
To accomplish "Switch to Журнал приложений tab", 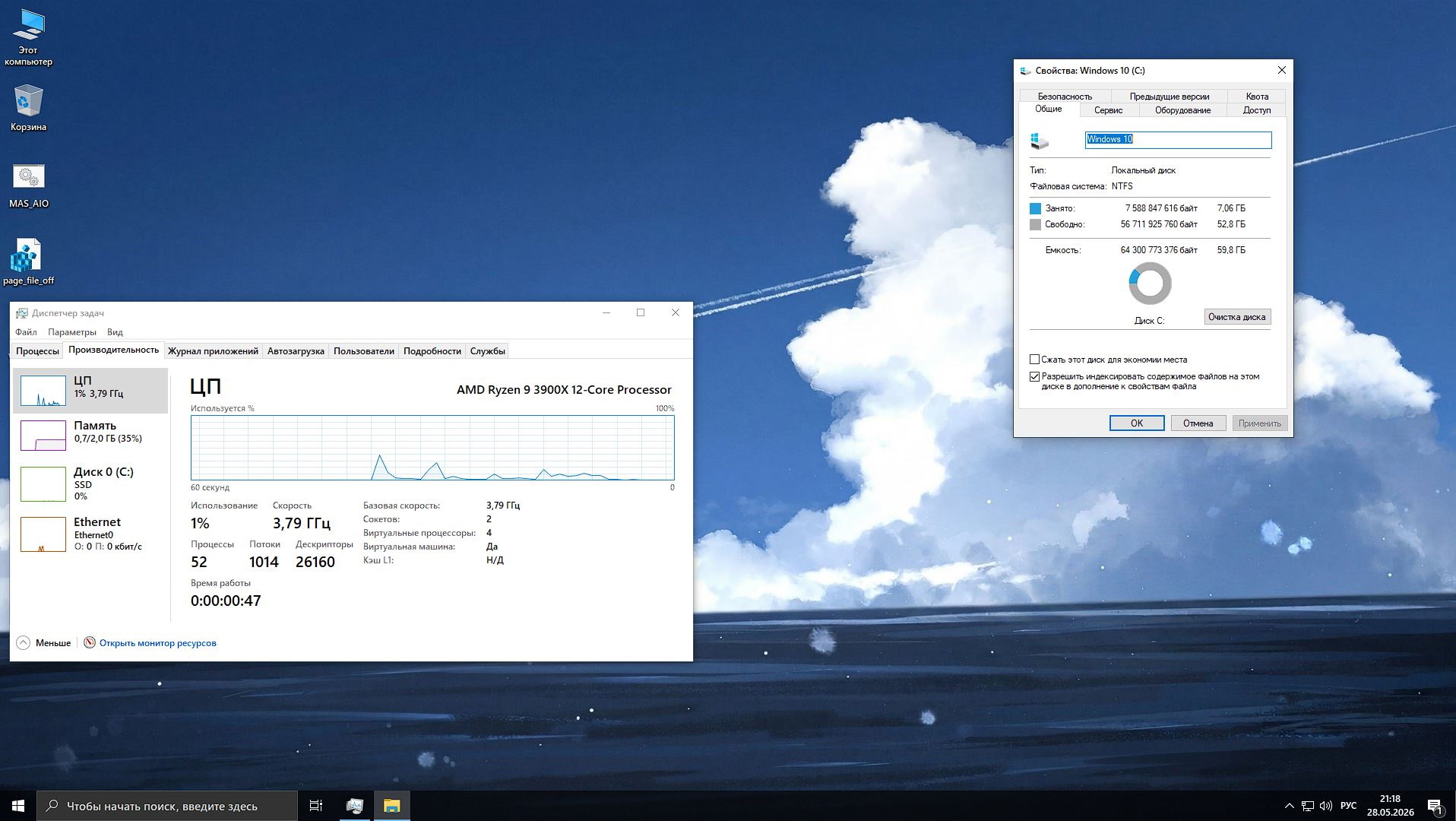I will (x=213, y=350).
